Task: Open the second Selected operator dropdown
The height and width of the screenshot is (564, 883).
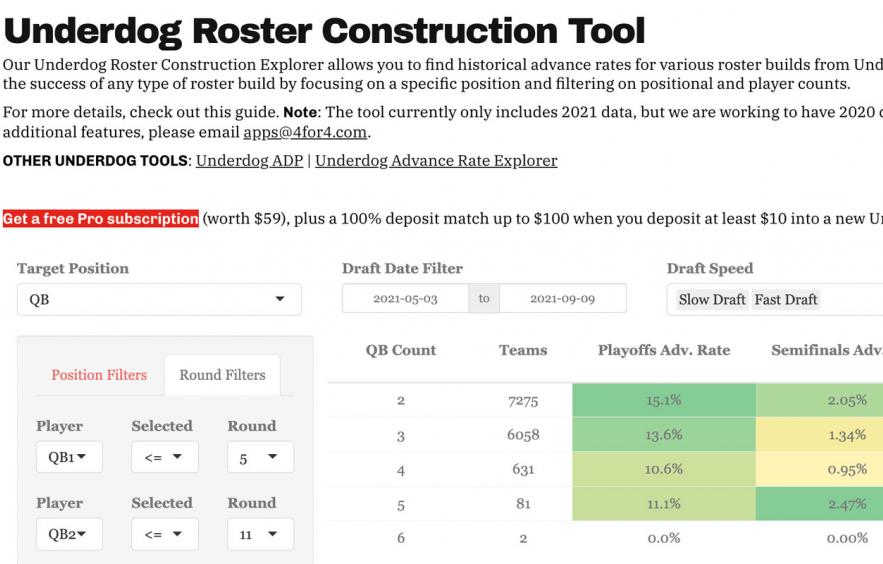Action: (x=164, y=534)
